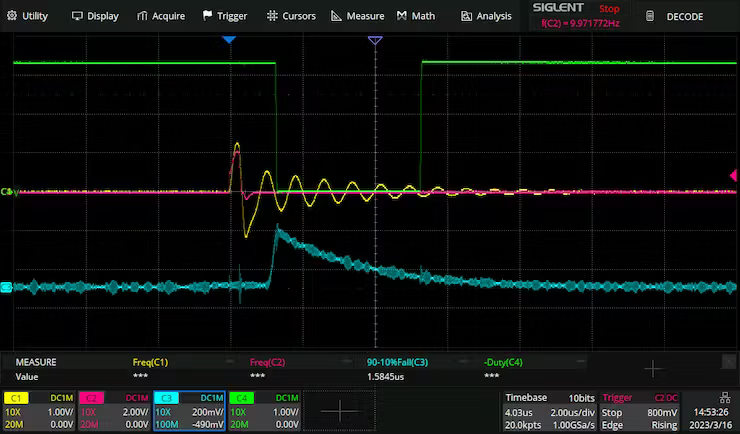Screen dimensions: 740x434
Task: Click the Display monitor icon
Action: click(77, 16)
